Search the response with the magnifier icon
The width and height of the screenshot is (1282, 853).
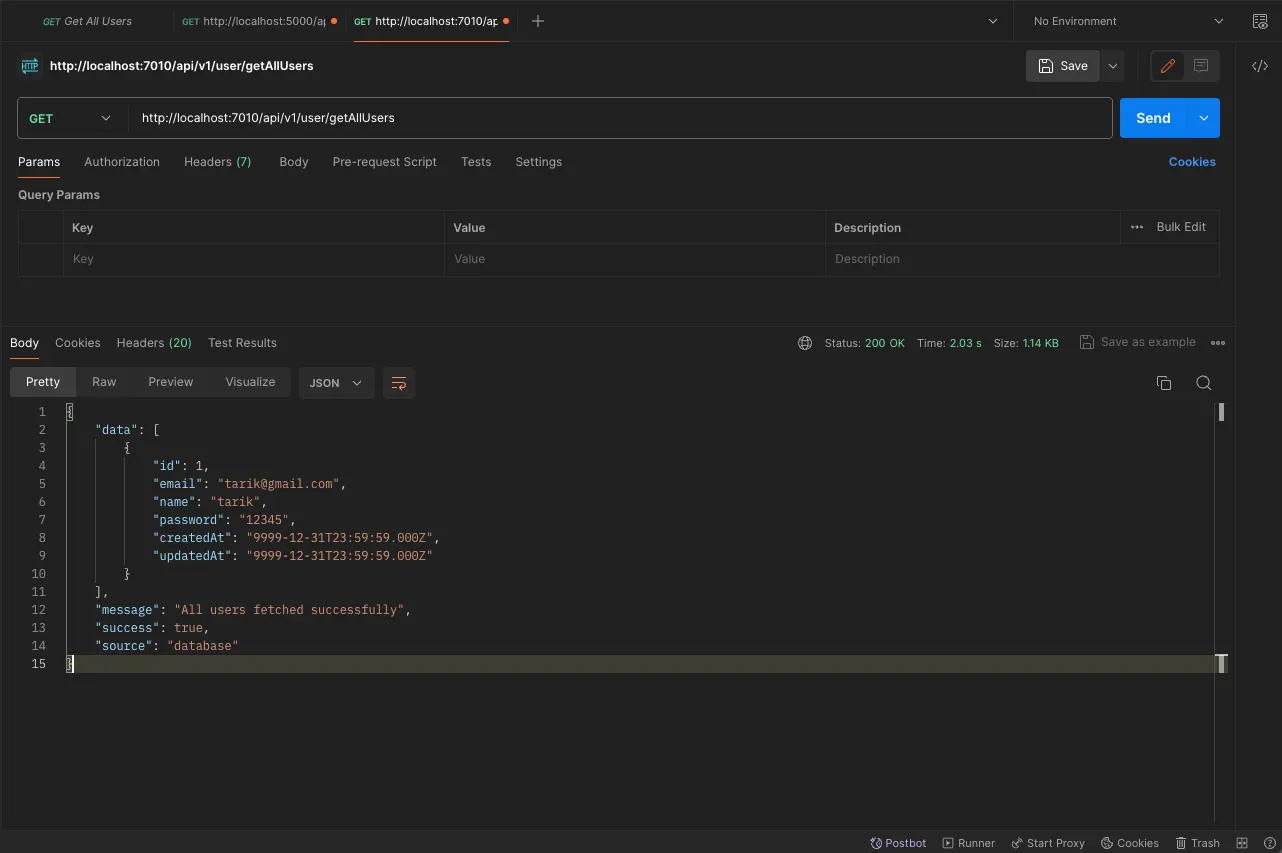click(x=1204, y=383)
